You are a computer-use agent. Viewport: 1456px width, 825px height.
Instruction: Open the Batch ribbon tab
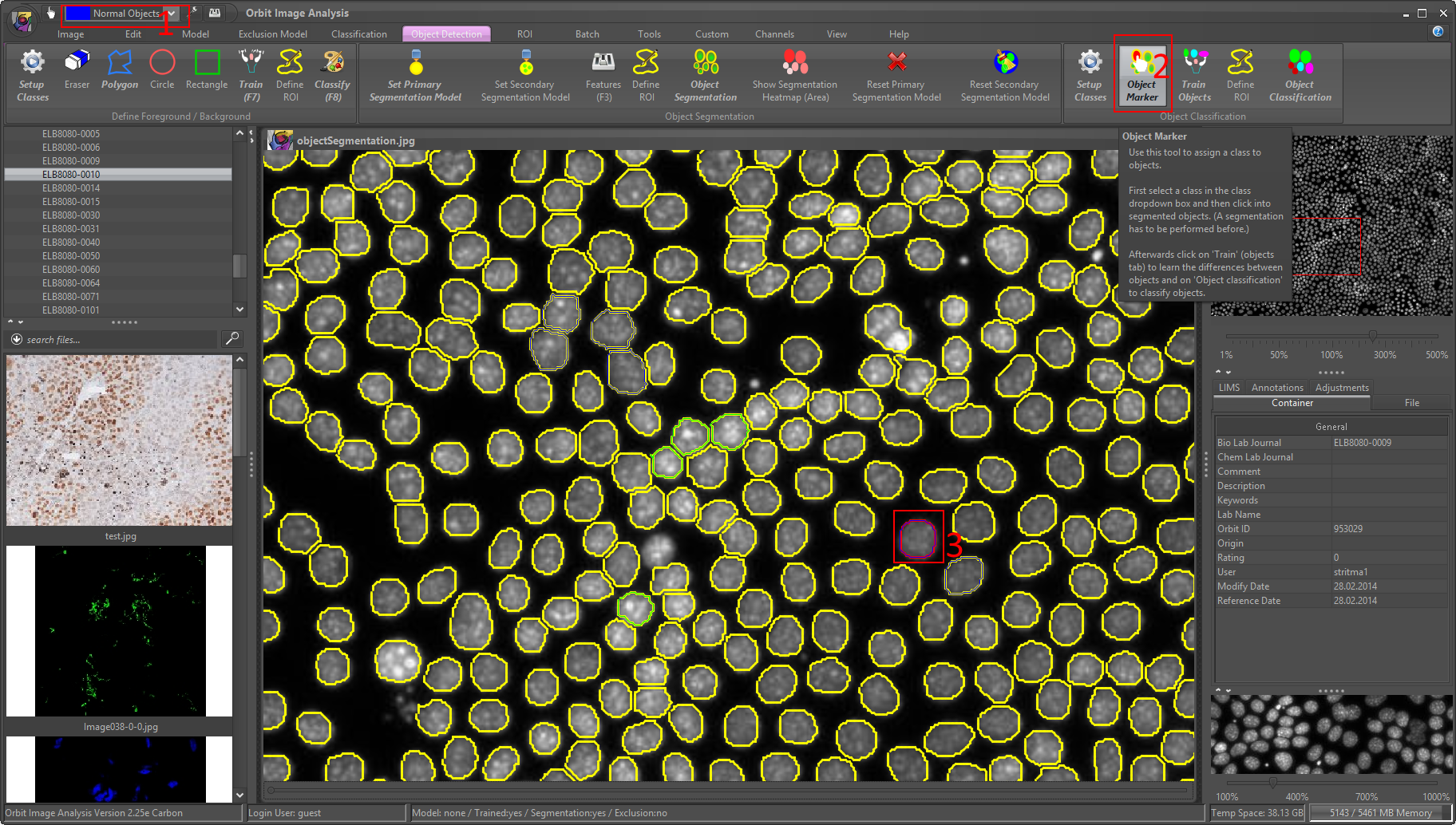click(x=587, y=34)
